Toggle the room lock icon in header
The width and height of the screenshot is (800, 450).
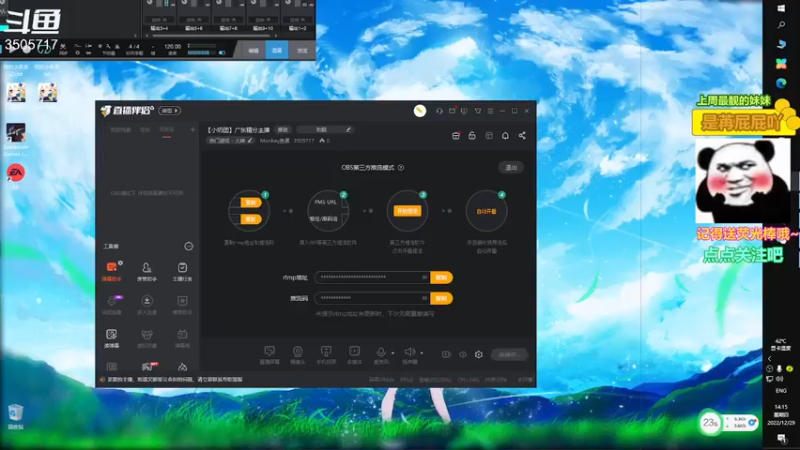(472, 136)
